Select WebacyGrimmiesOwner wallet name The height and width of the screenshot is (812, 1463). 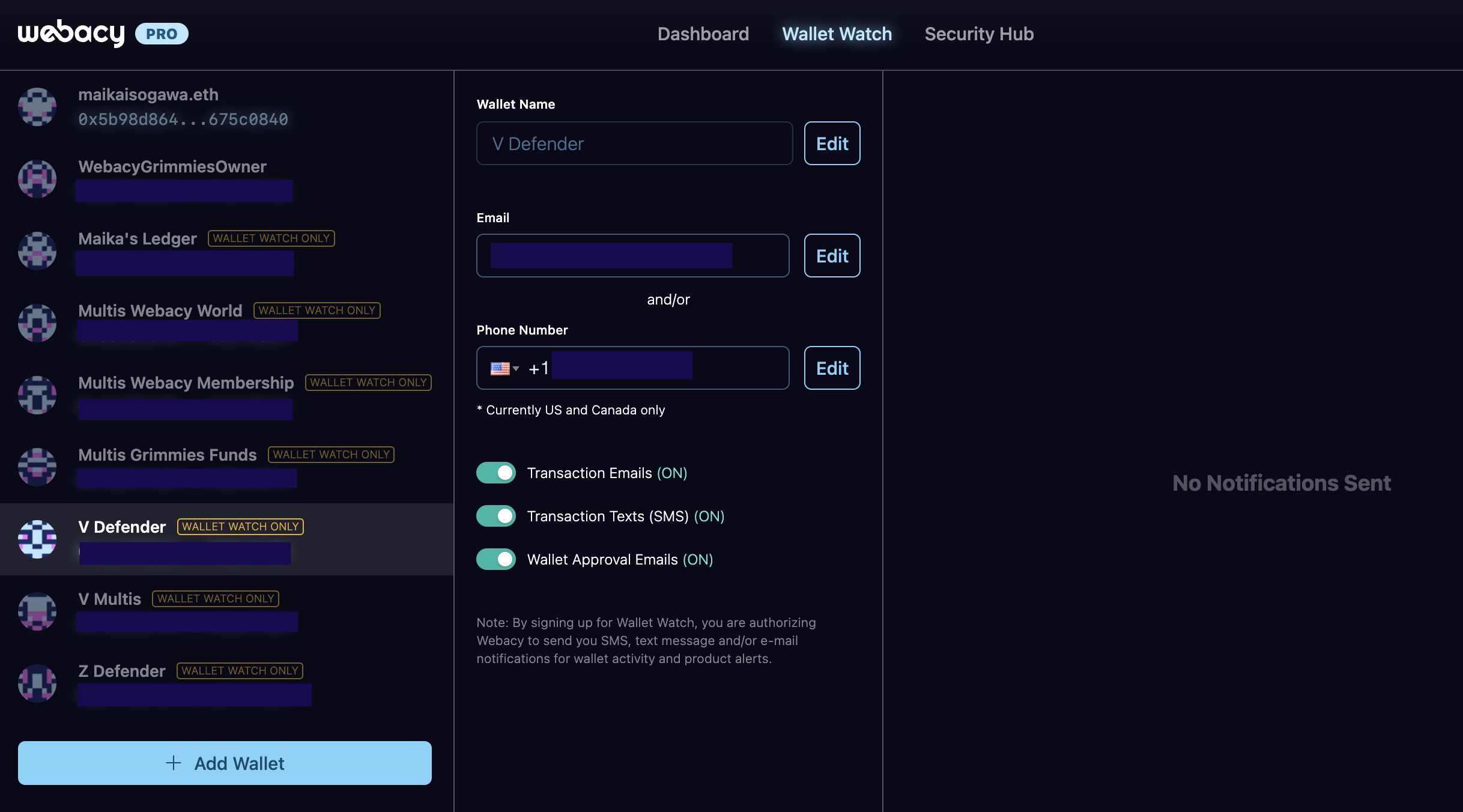click(x=172, y=167)
